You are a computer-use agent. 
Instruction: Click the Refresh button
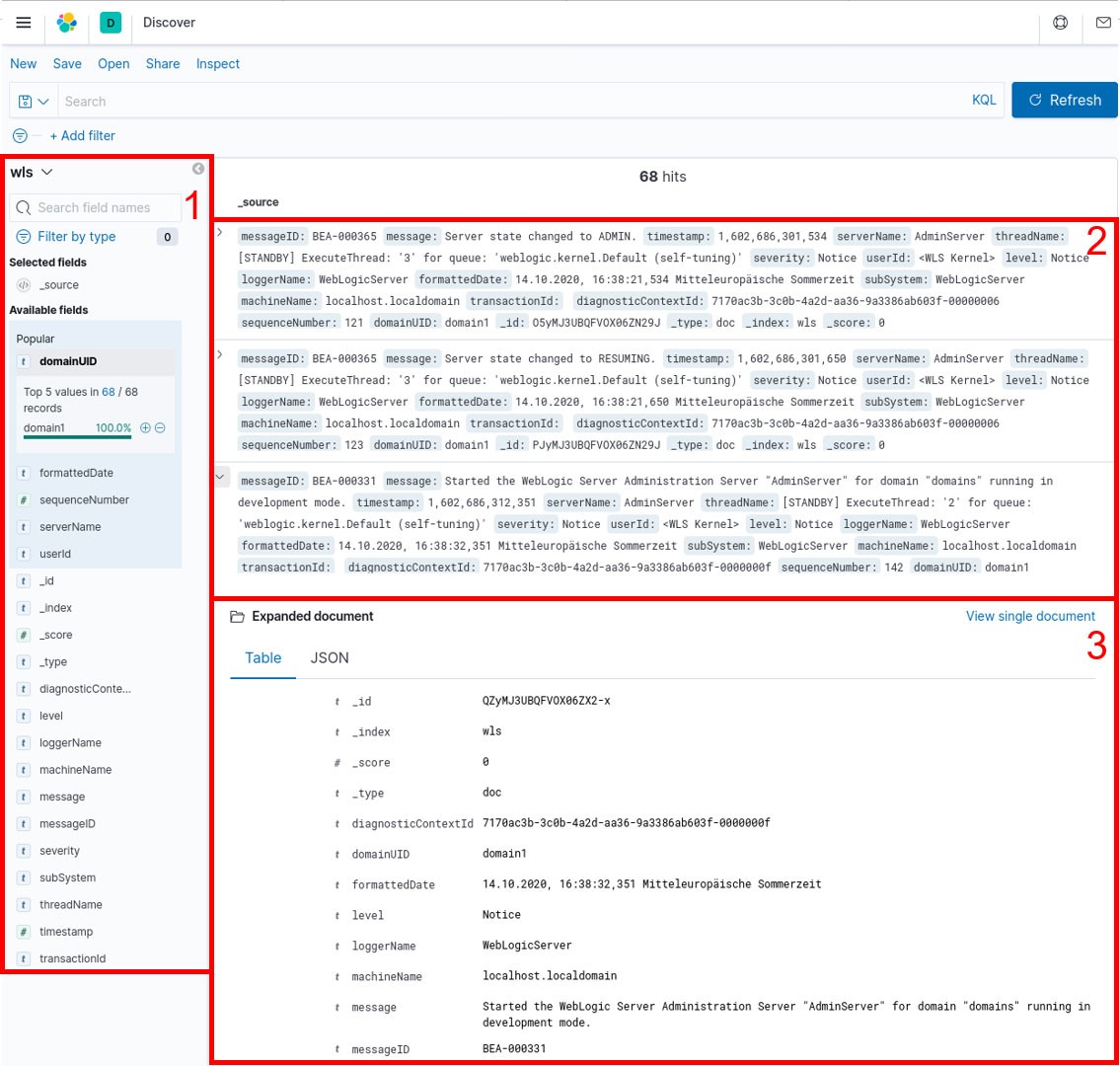1065,100
